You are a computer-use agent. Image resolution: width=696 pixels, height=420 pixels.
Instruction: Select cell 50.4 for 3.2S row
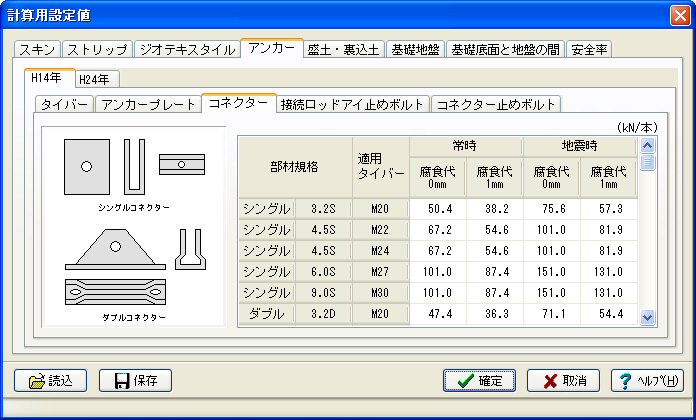pos(438,209)
